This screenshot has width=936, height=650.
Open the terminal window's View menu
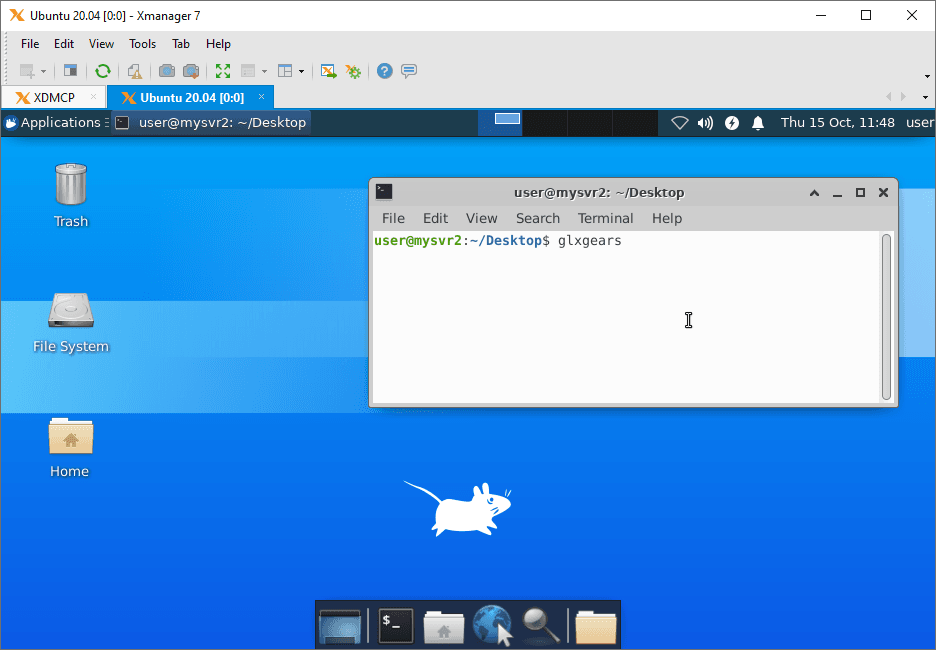coord(482,218)
